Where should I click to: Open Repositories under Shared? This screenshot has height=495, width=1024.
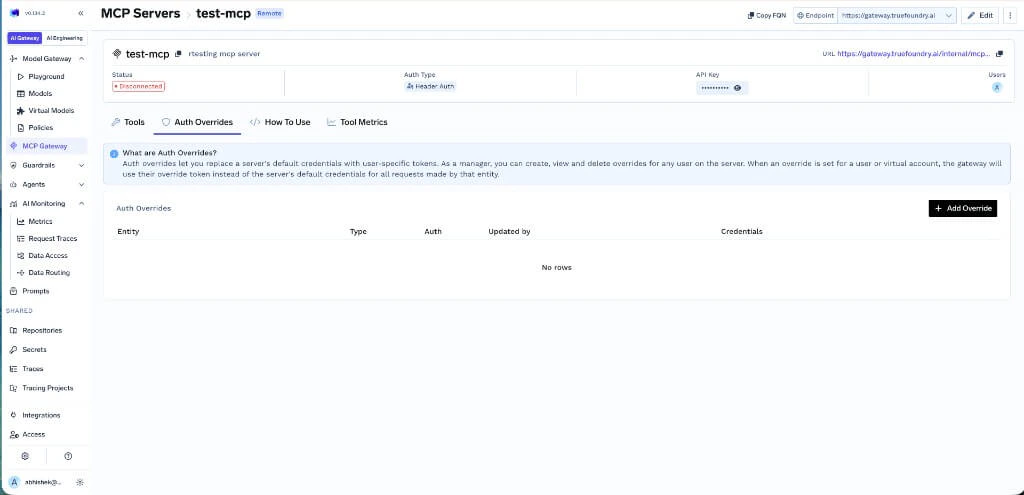pos(42,330)
